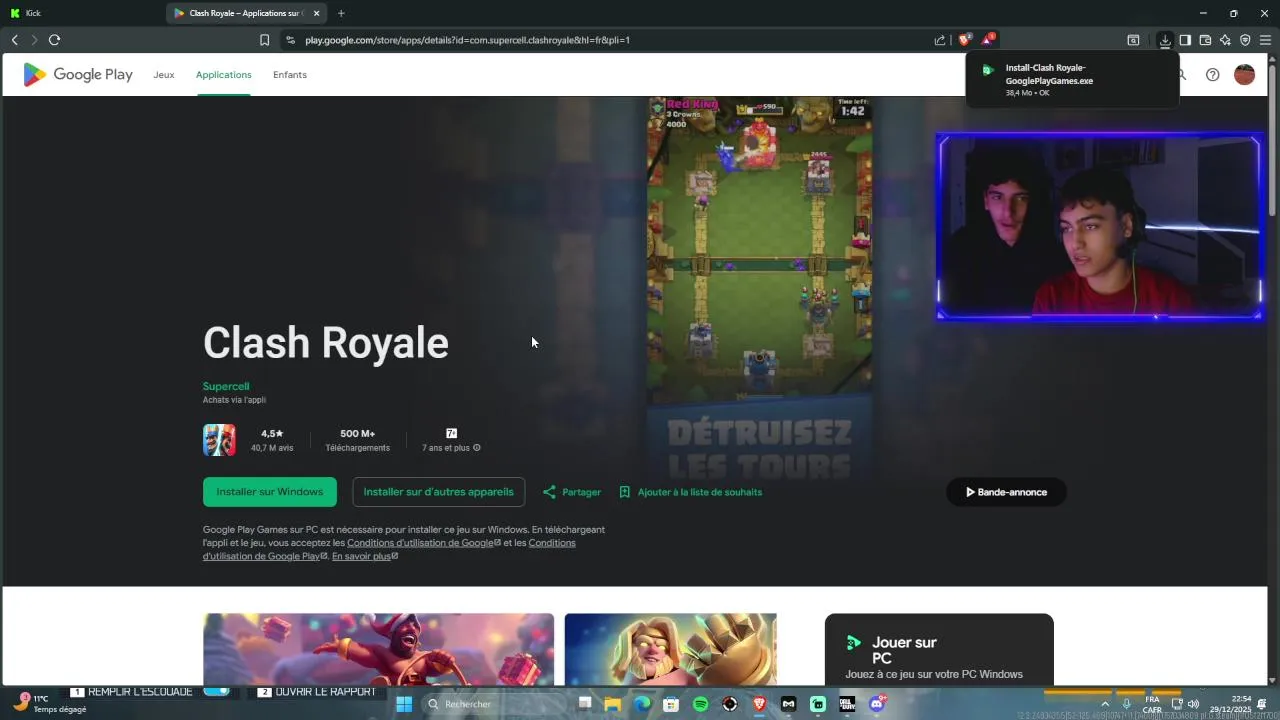The height and width of the screenshot is (720, 1280).
Task: Open Microsoft Edge from taskbar
Action: [642, 704]
